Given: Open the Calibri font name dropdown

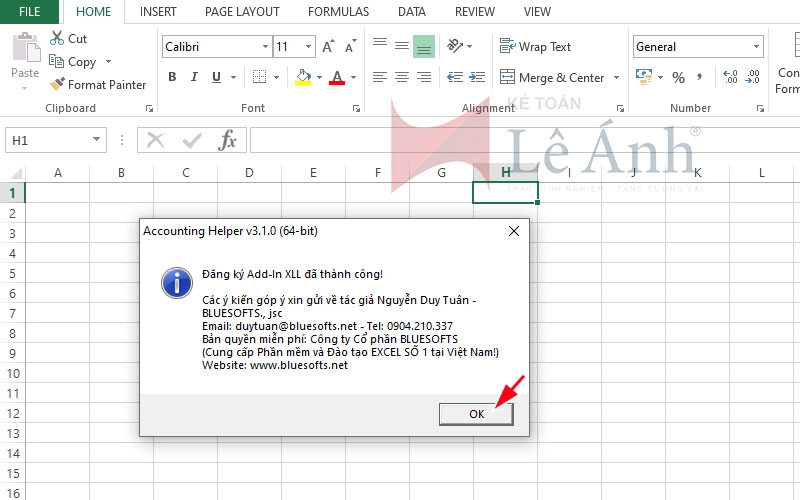Looking at the screenshot, I should pyautogui.click(x=265, y=47).
